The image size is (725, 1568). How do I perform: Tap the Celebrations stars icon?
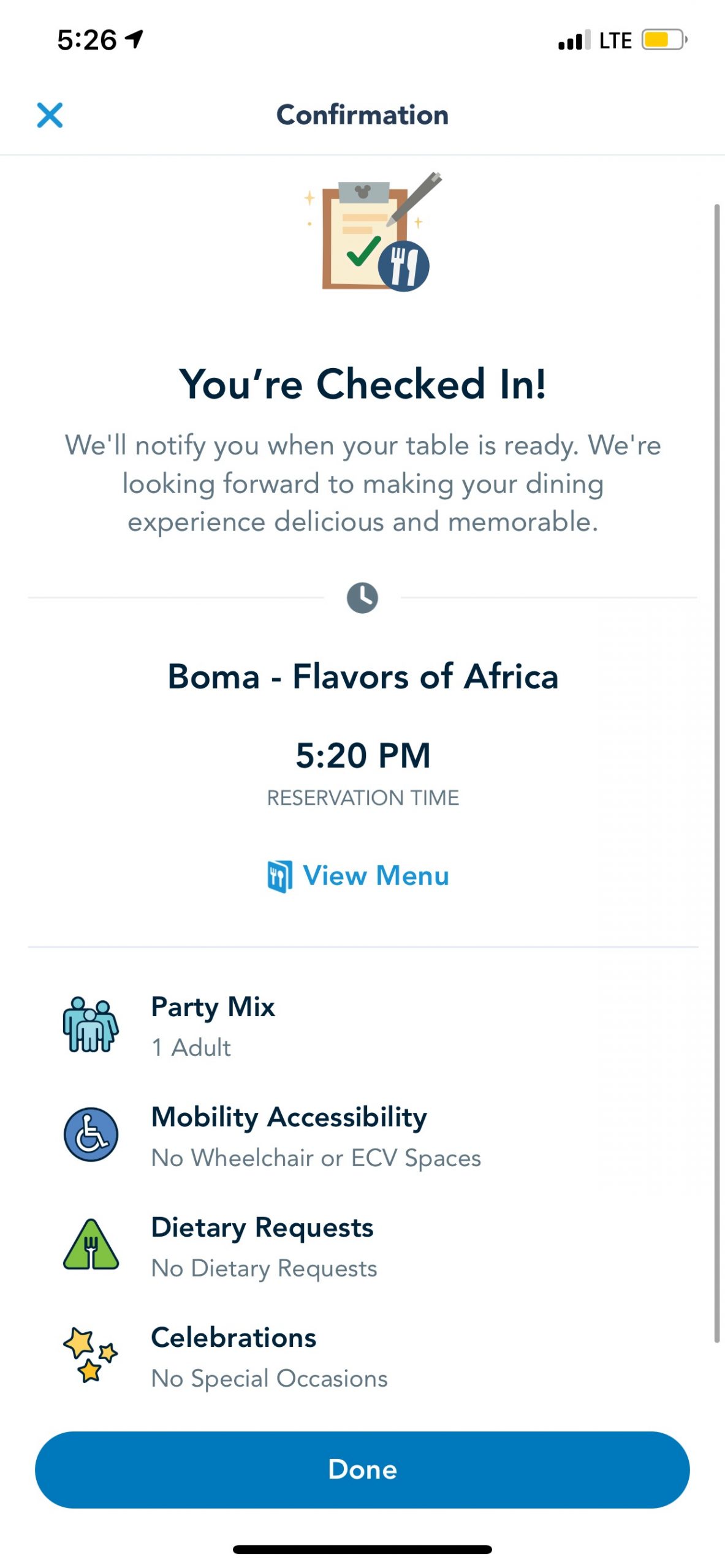point(91,1355)
